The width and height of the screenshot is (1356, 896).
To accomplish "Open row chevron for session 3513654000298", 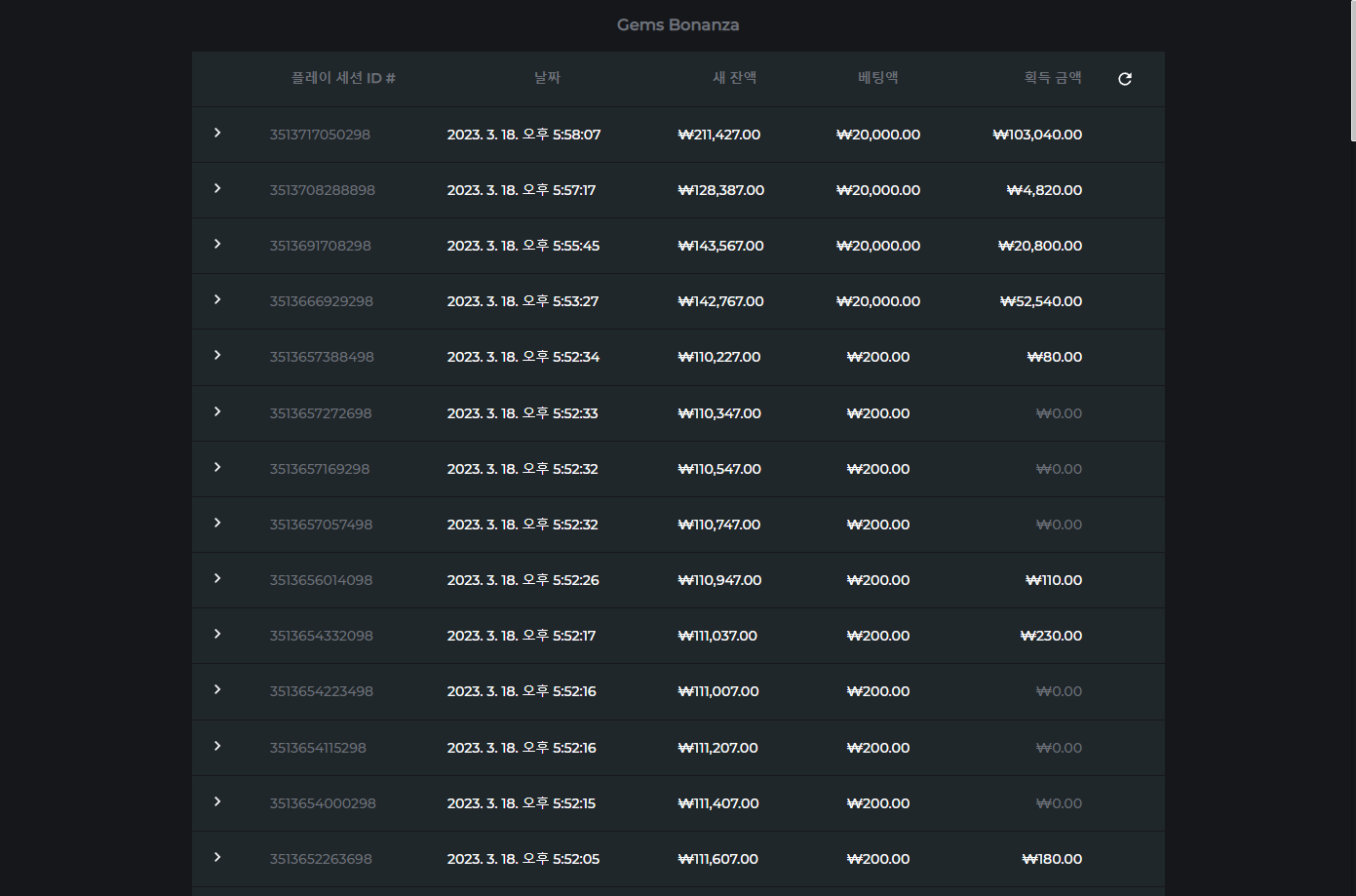I will pyautogui.click(x=217, y=801).
